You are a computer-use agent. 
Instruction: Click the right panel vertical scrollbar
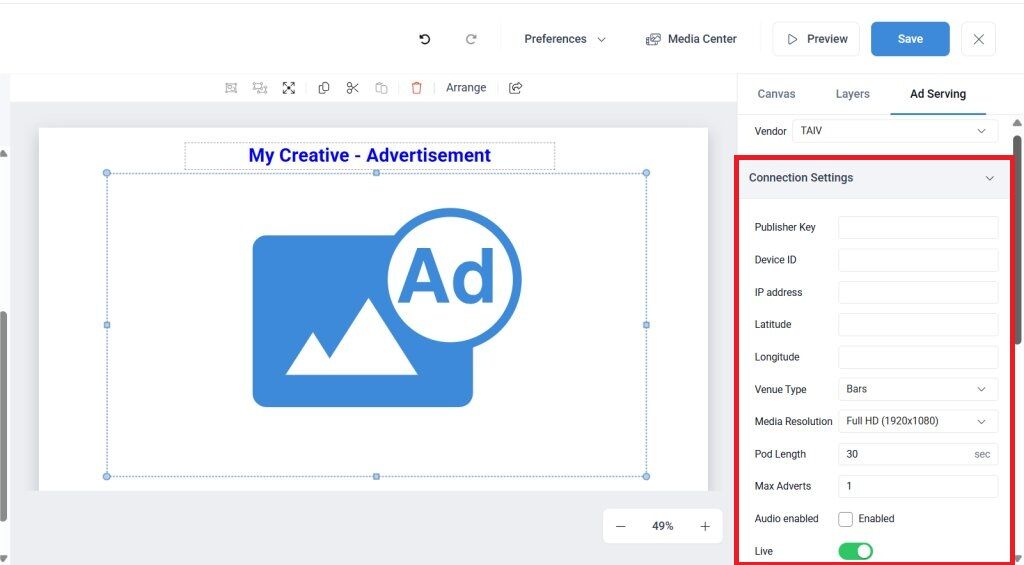(1017, 239)
